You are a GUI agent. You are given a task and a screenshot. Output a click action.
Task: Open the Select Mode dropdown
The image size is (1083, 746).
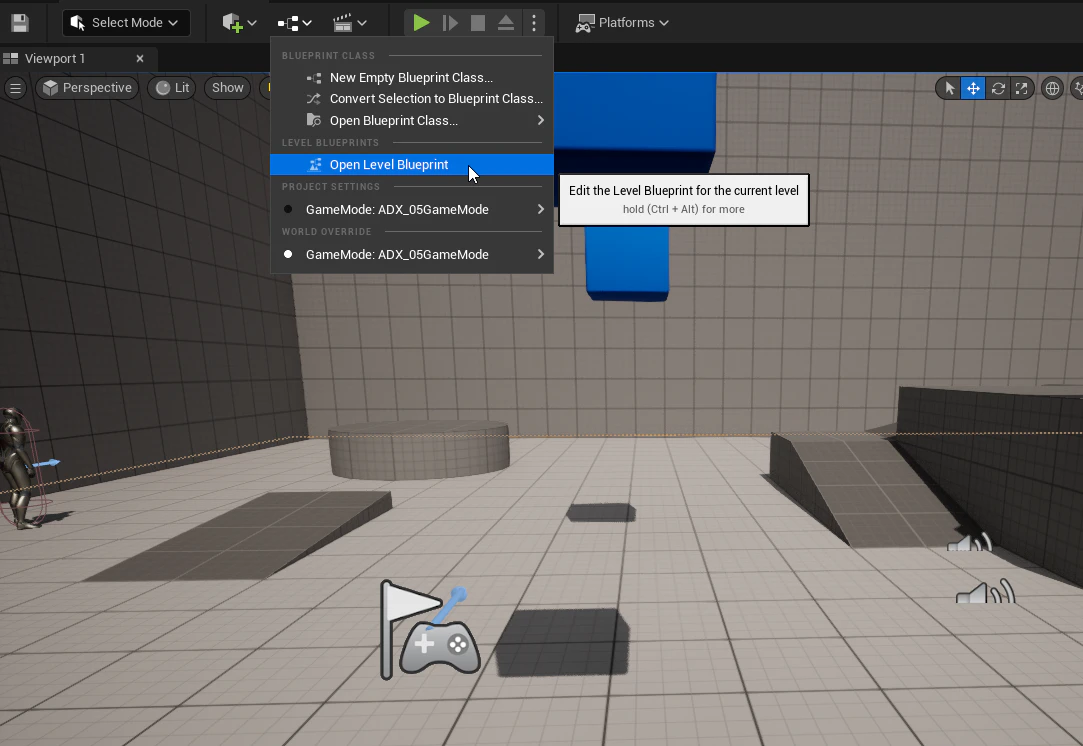click(x=126, y=23)
